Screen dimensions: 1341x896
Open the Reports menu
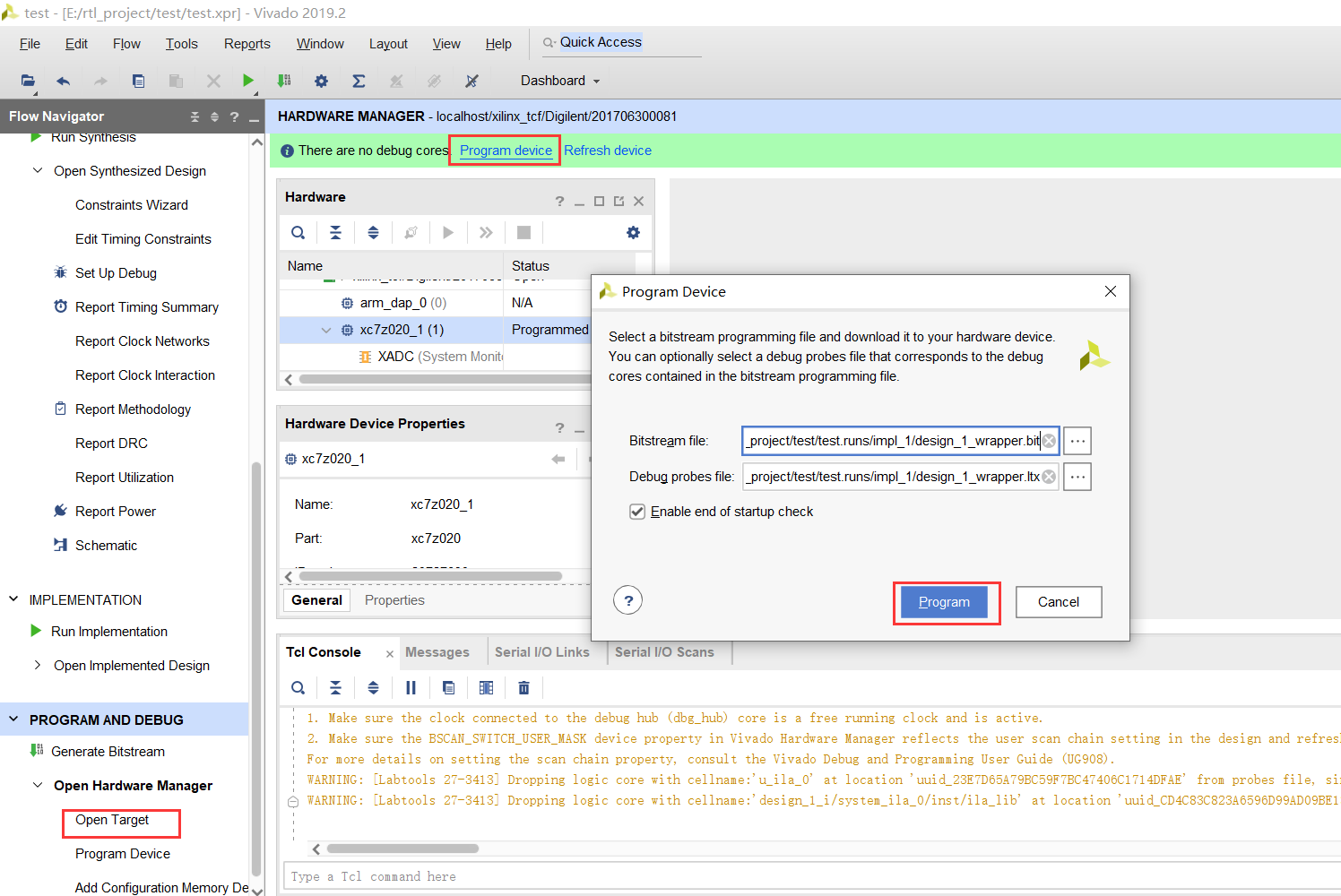click(247, 44)
